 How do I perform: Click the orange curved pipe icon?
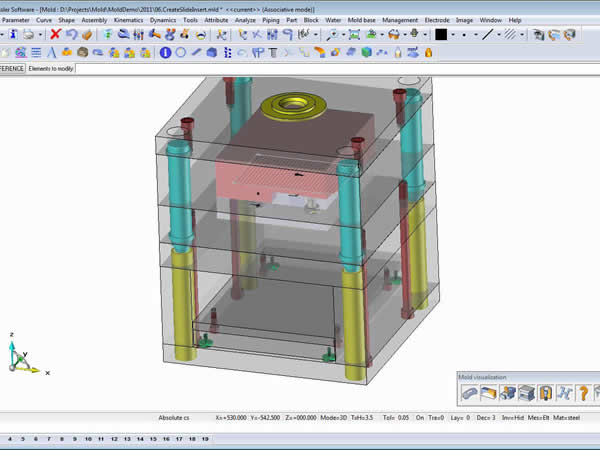(x=320, y=52)
